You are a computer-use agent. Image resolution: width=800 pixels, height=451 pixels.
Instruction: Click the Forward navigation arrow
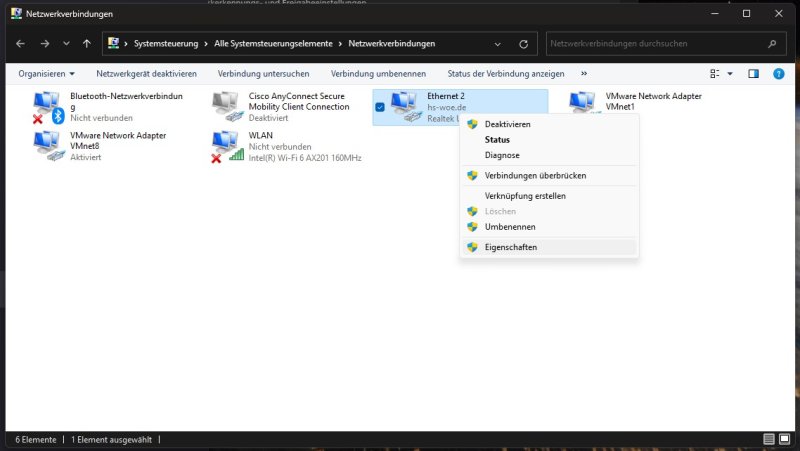pos(45,44)
